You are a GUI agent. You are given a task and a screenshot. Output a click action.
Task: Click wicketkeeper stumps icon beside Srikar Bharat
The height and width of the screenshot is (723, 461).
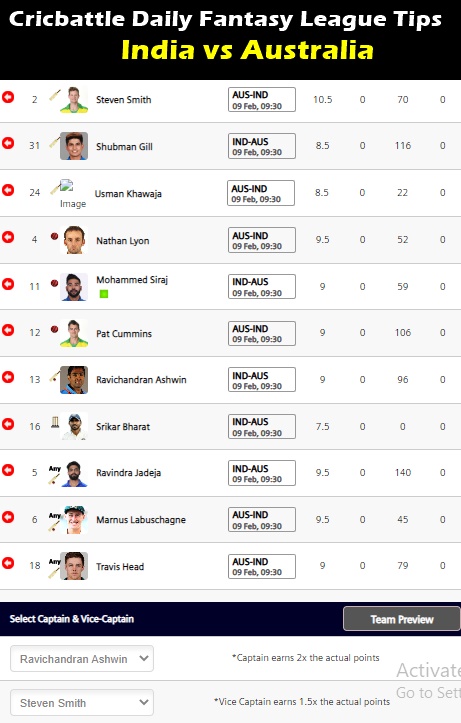point(55,422)
